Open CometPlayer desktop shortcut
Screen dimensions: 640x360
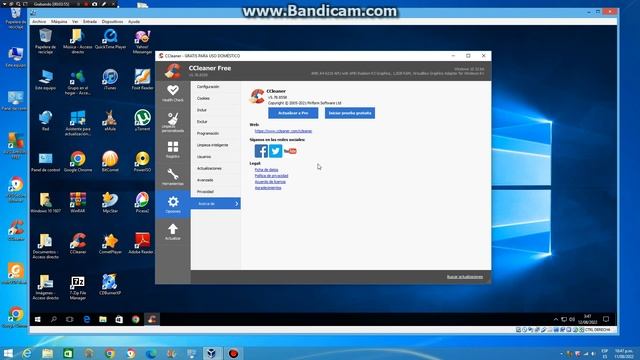(x=110, y=243)
